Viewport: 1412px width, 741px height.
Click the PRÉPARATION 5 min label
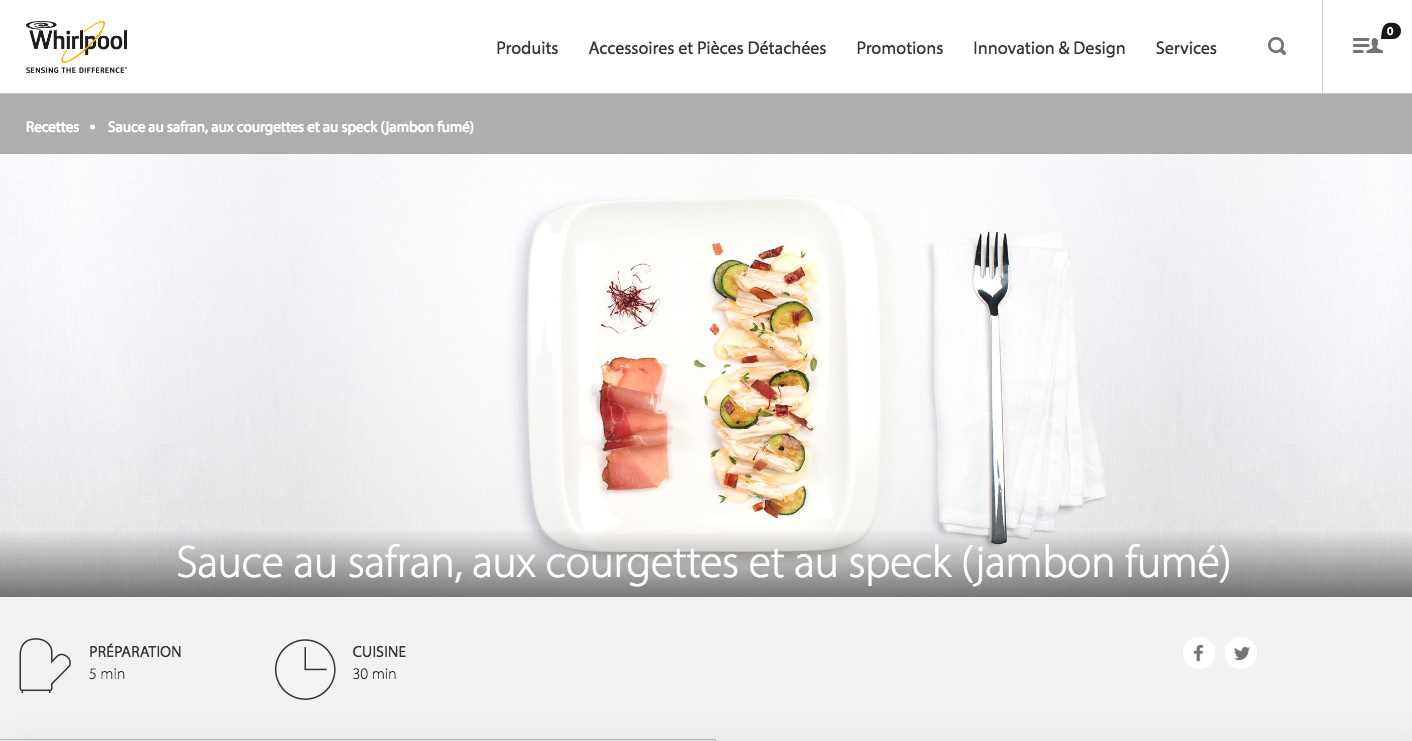(135, 662)
